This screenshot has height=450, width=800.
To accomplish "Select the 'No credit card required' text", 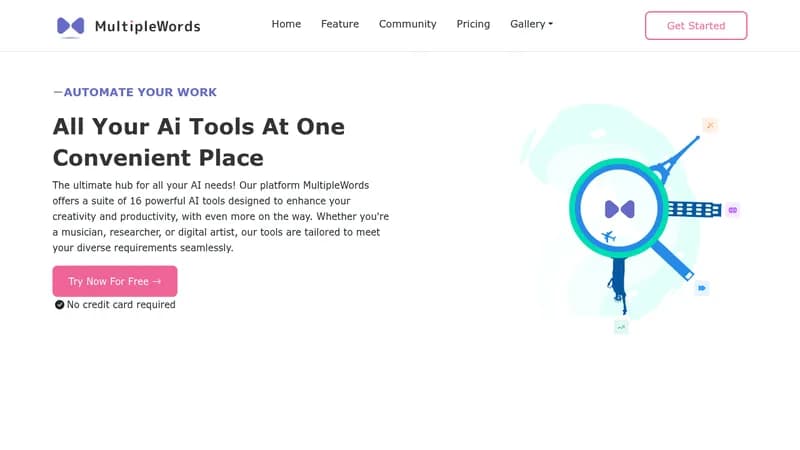I will (x=121, y=305).
